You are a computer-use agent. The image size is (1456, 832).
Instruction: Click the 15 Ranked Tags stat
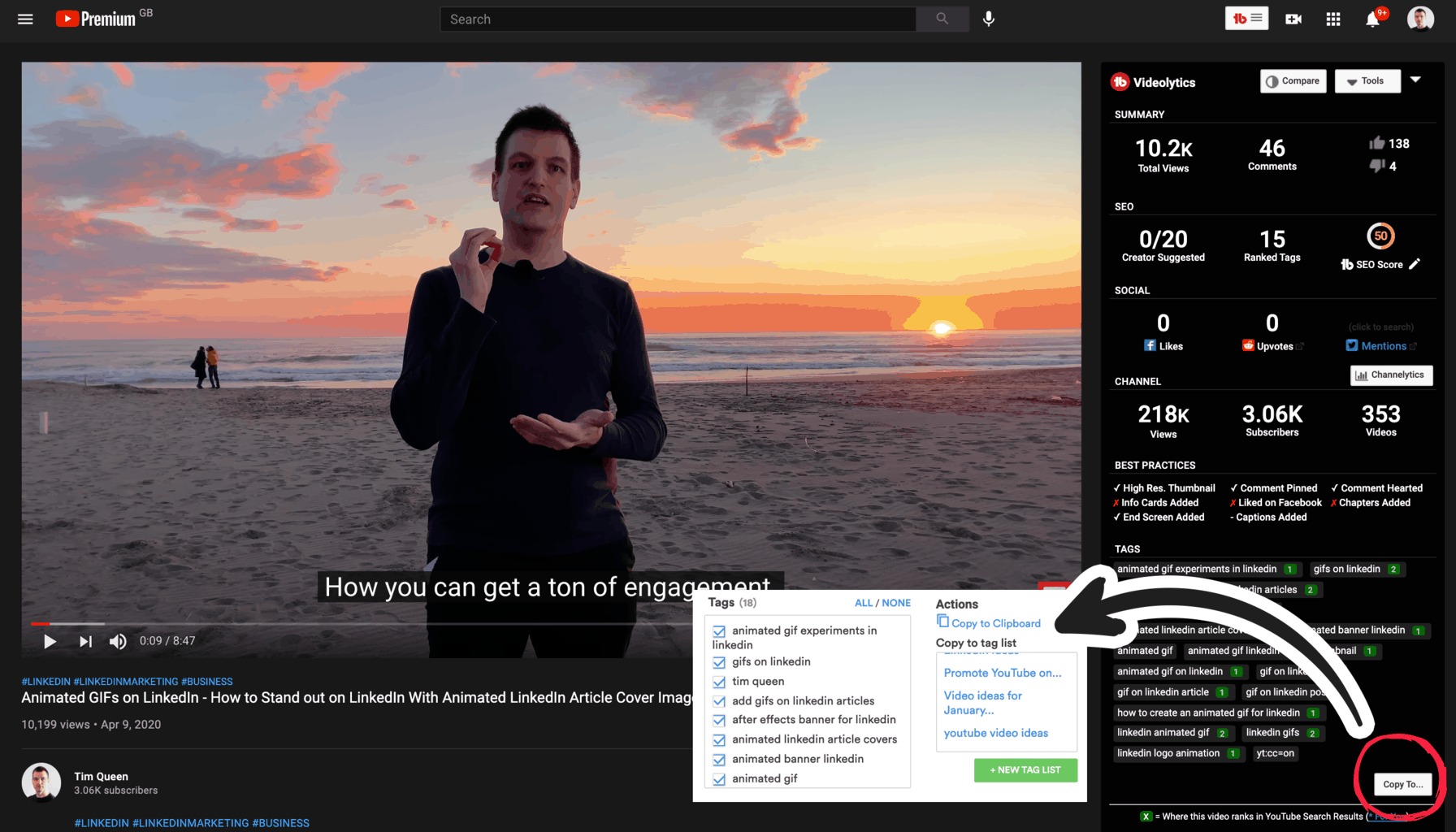click(1272, 245)
